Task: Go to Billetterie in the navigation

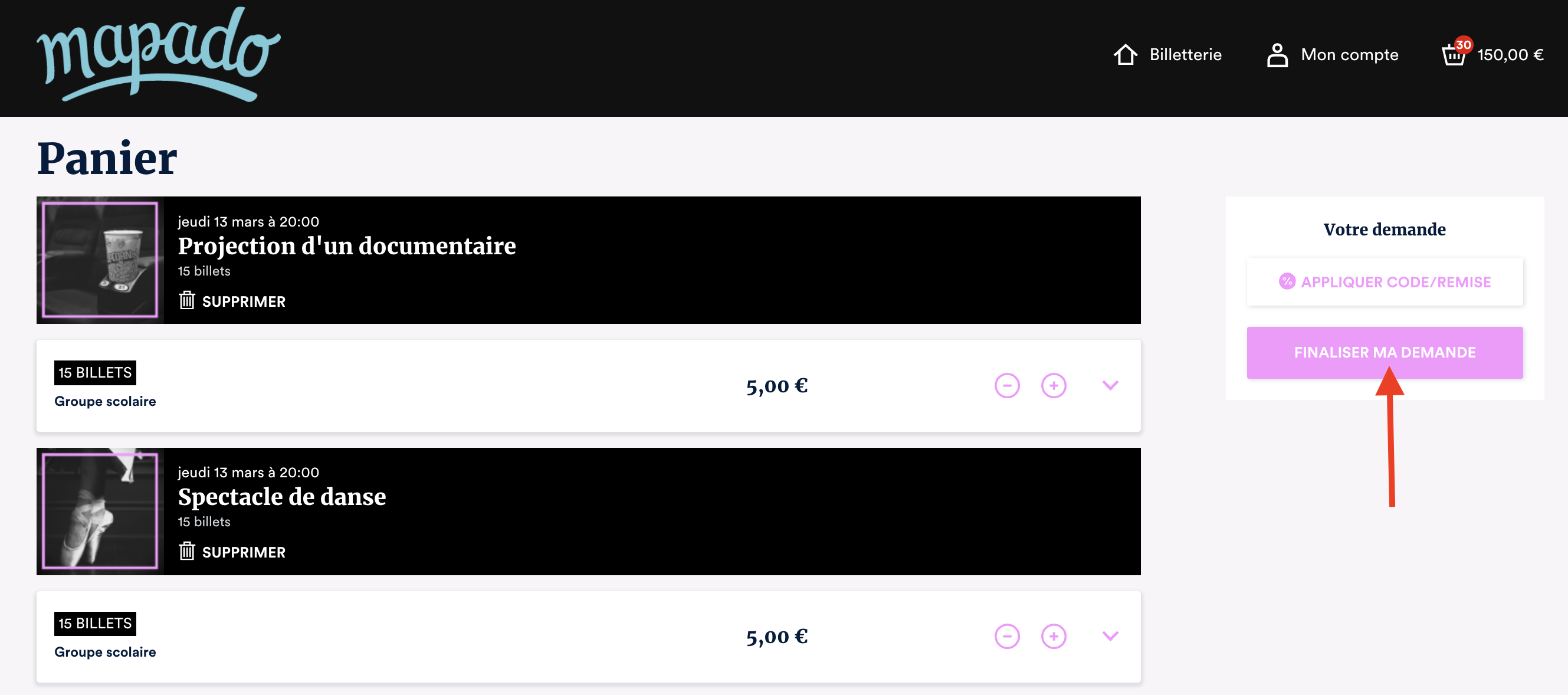Action: pos(1185,55)
